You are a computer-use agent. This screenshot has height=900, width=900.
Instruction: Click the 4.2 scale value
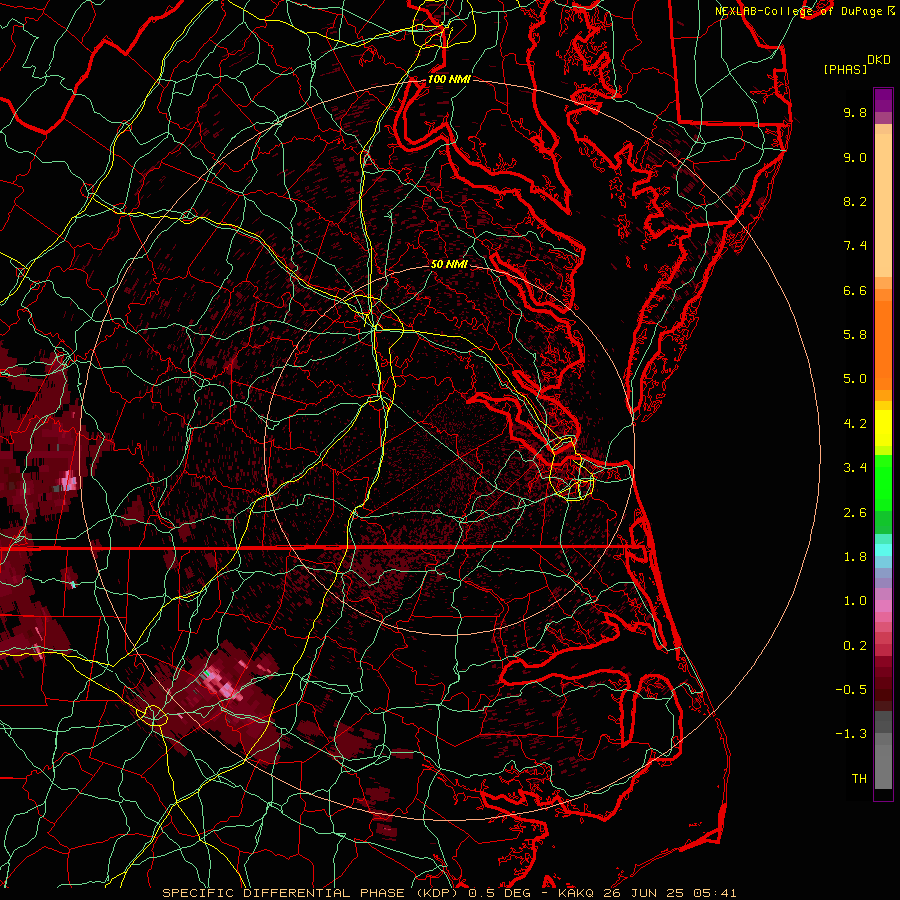click(855, 424)
